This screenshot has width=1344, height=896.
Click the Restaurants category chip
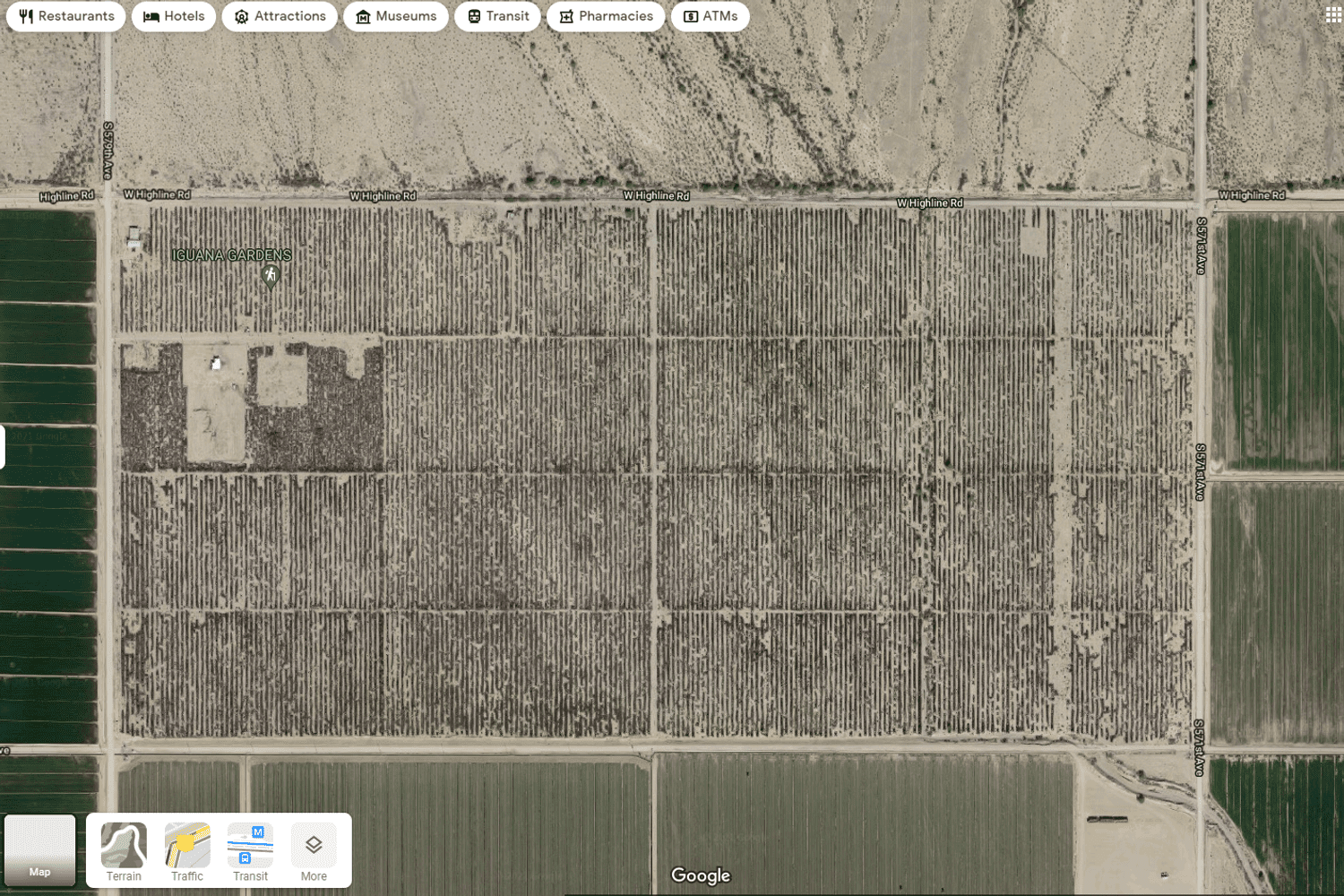pos(66,16)
